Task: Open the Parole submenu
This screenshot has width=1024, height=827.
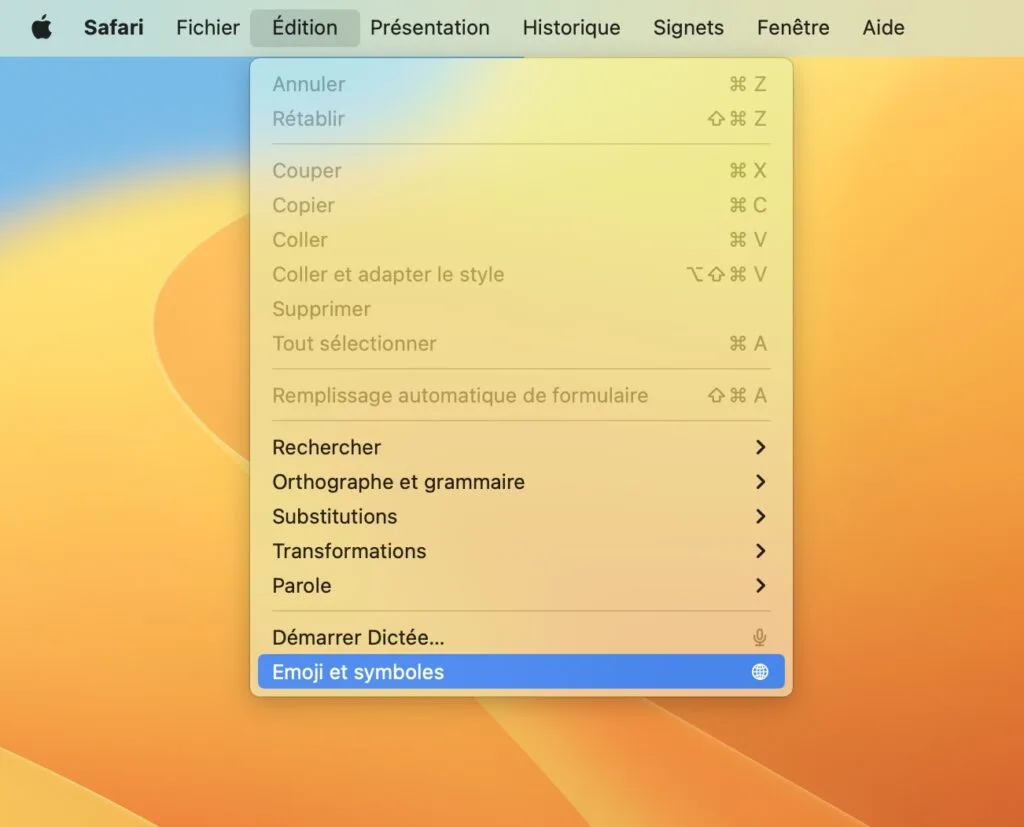Action: 521,586
